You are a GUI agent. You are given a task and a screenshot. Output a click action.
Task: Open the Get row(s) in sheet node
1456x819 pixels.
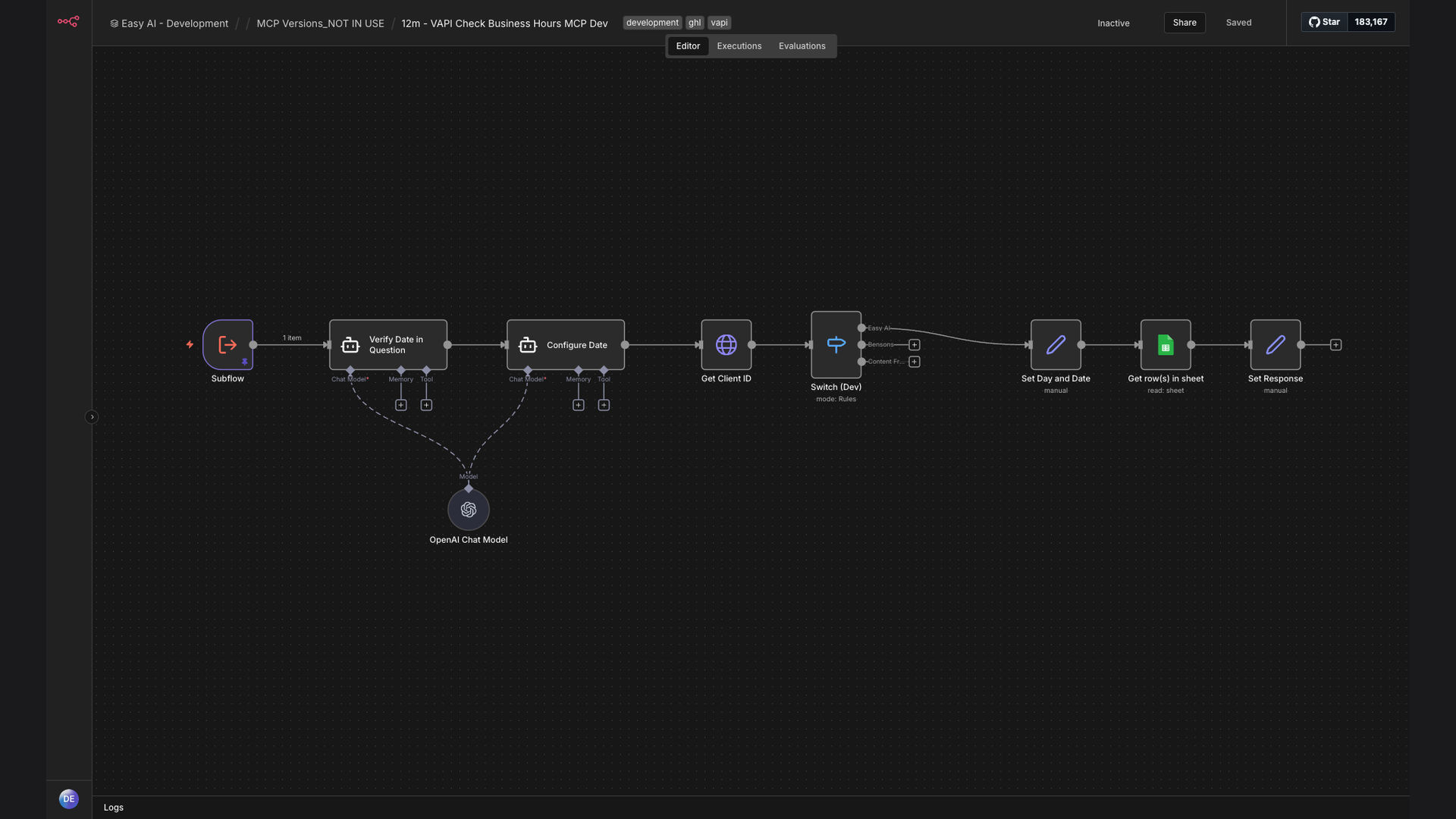pyautogui.click(x=1166, y=345)
